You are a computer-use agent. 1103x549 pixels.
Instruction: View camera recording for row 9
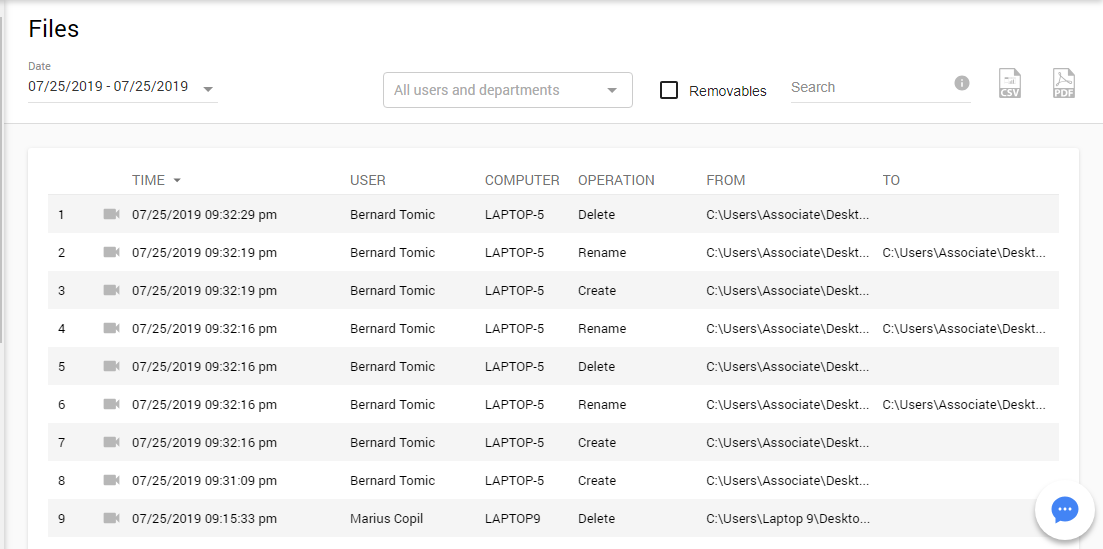(111, 518)
